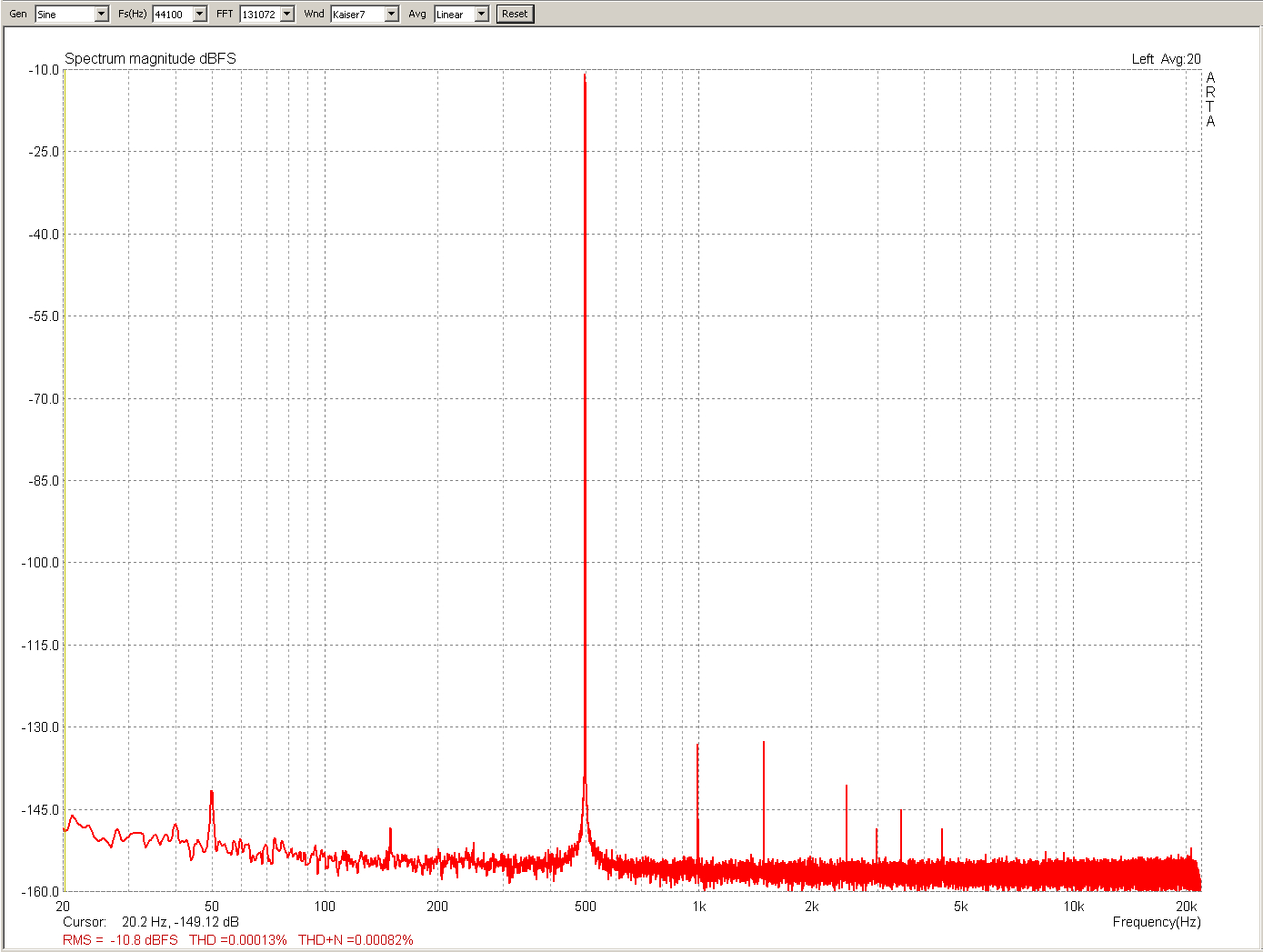1263x952 pixels.
Task: Click the 500 Hz fundamental peak
Action: 585,455
